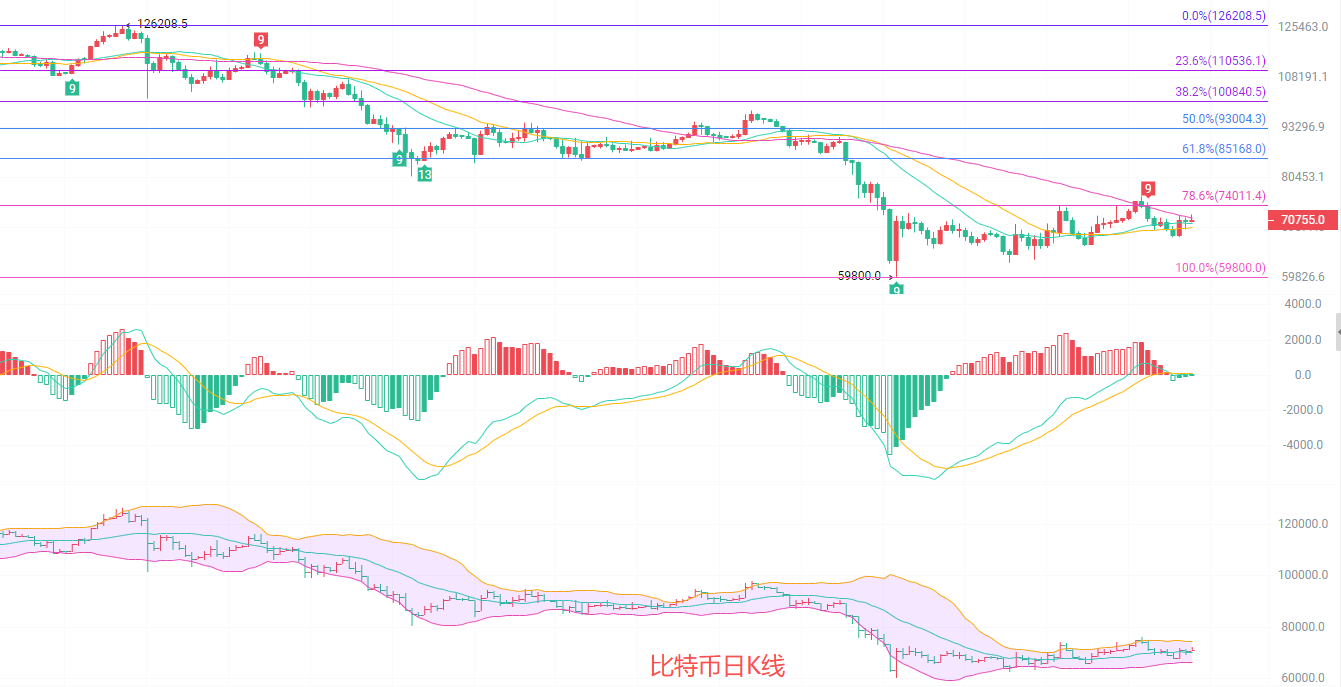Select the 61.8%(85168.0) Fibonacci label
The image size is (1341, 687).
pos(1223,149)
